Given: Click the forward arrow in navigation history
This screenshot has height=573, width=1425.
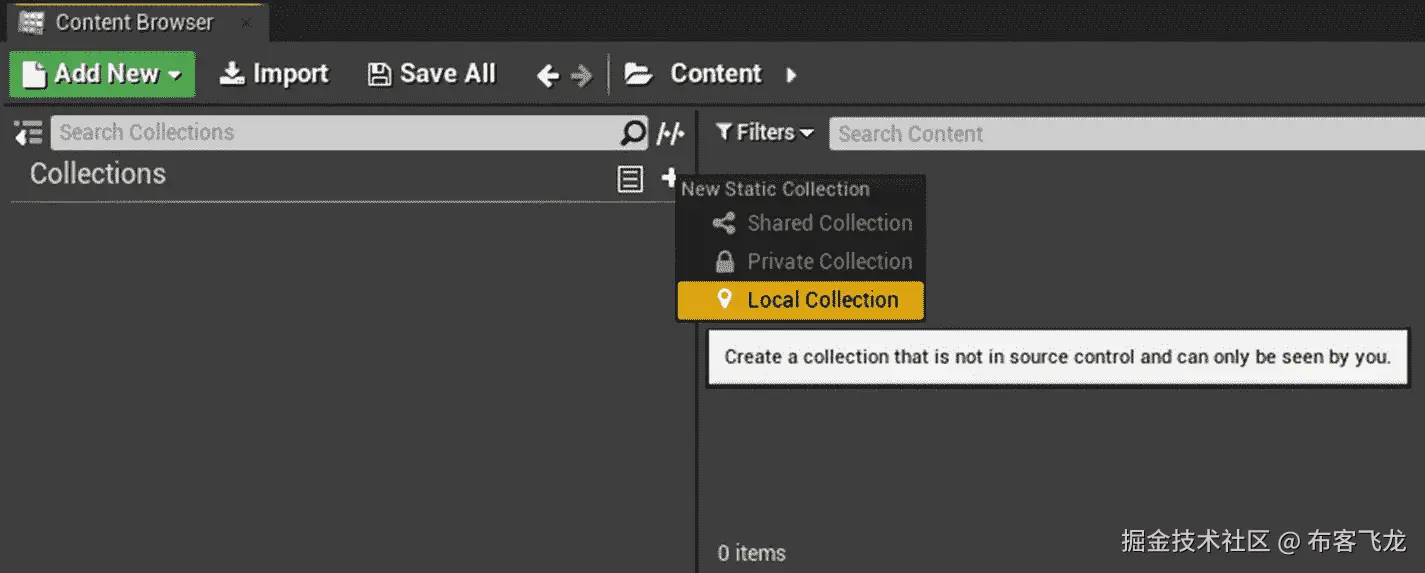Looking at the screenshot, I should 581,75.
